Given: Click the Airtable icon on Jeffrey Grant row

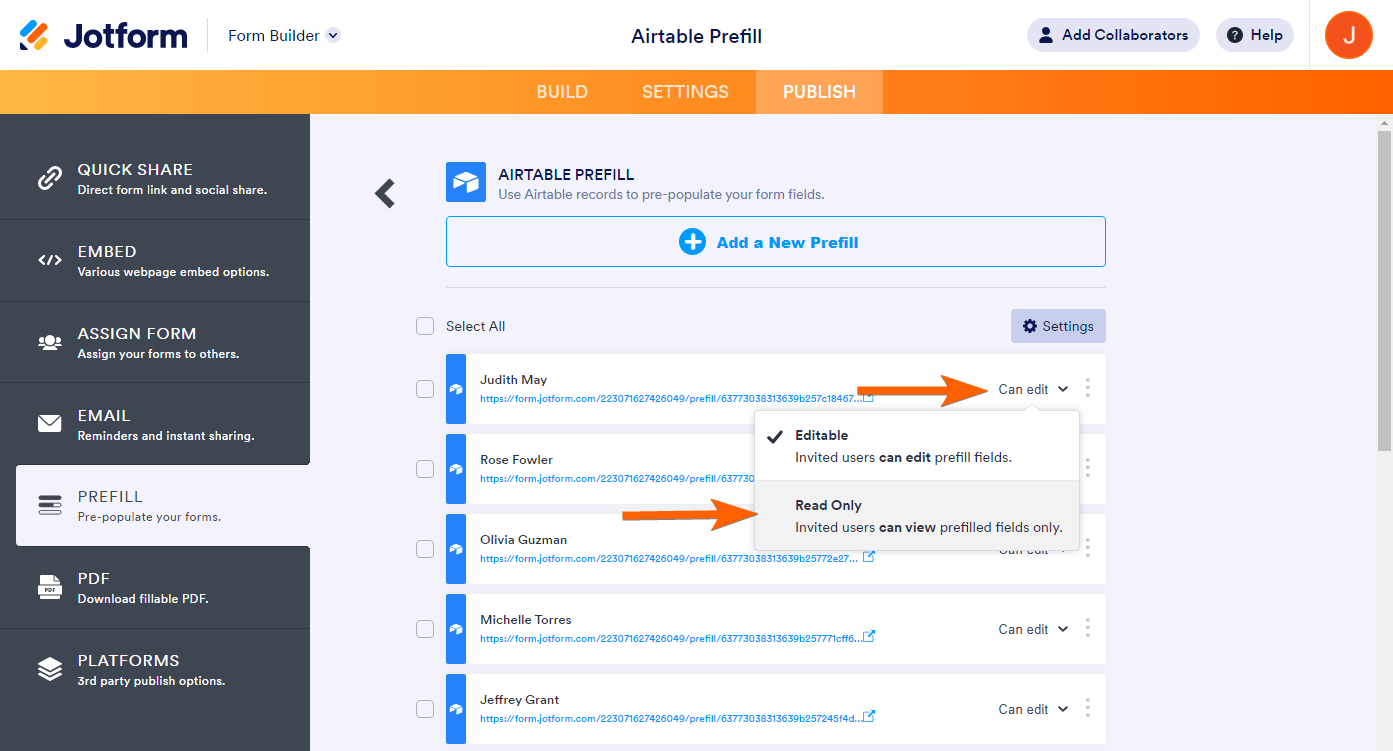Looking at the screenshot, I should pyautogui.click(x=456, y=709).
